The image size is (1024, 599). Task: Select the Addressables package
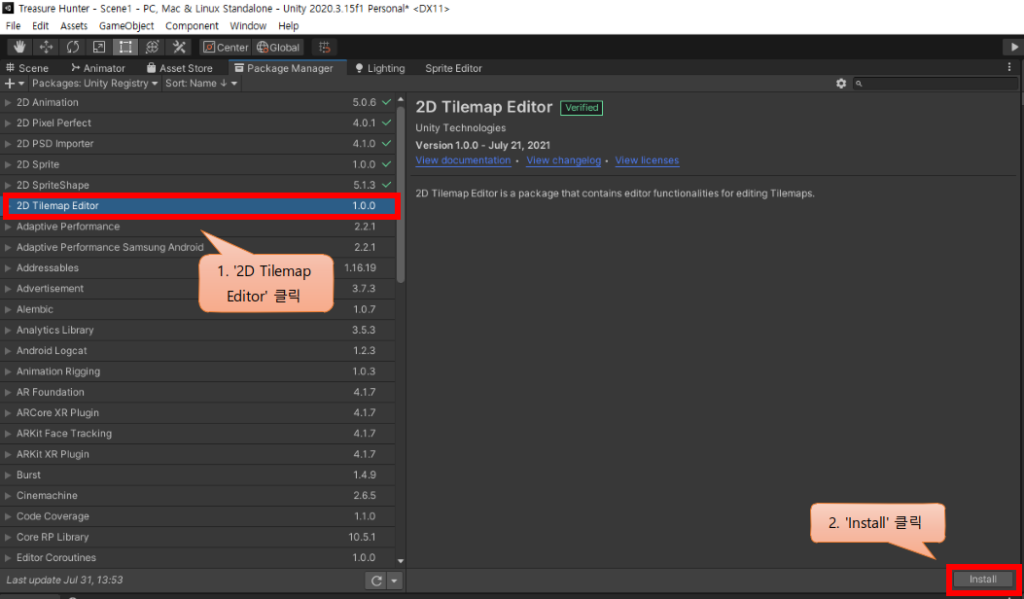(199, 268)
